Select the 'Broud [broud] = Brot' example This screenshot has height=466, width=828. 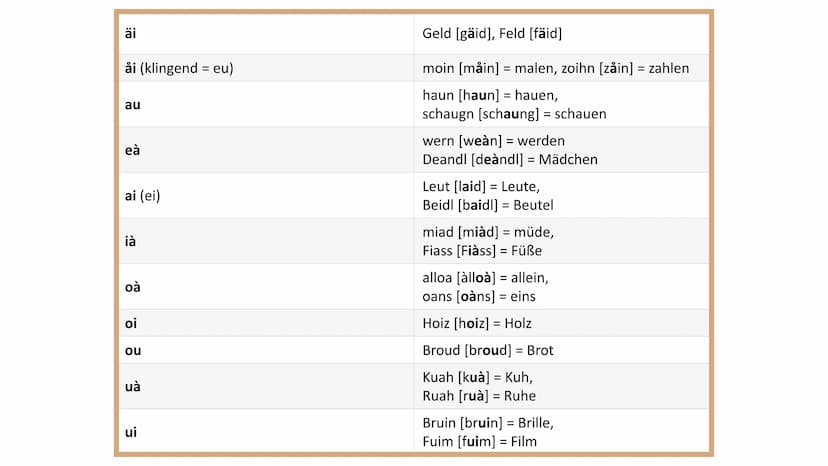[x=488, y=350]
